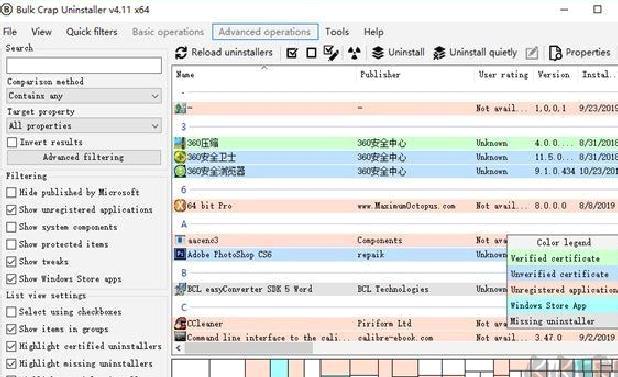
Task: Open the Quick filters menu
Action: point(91,32)
